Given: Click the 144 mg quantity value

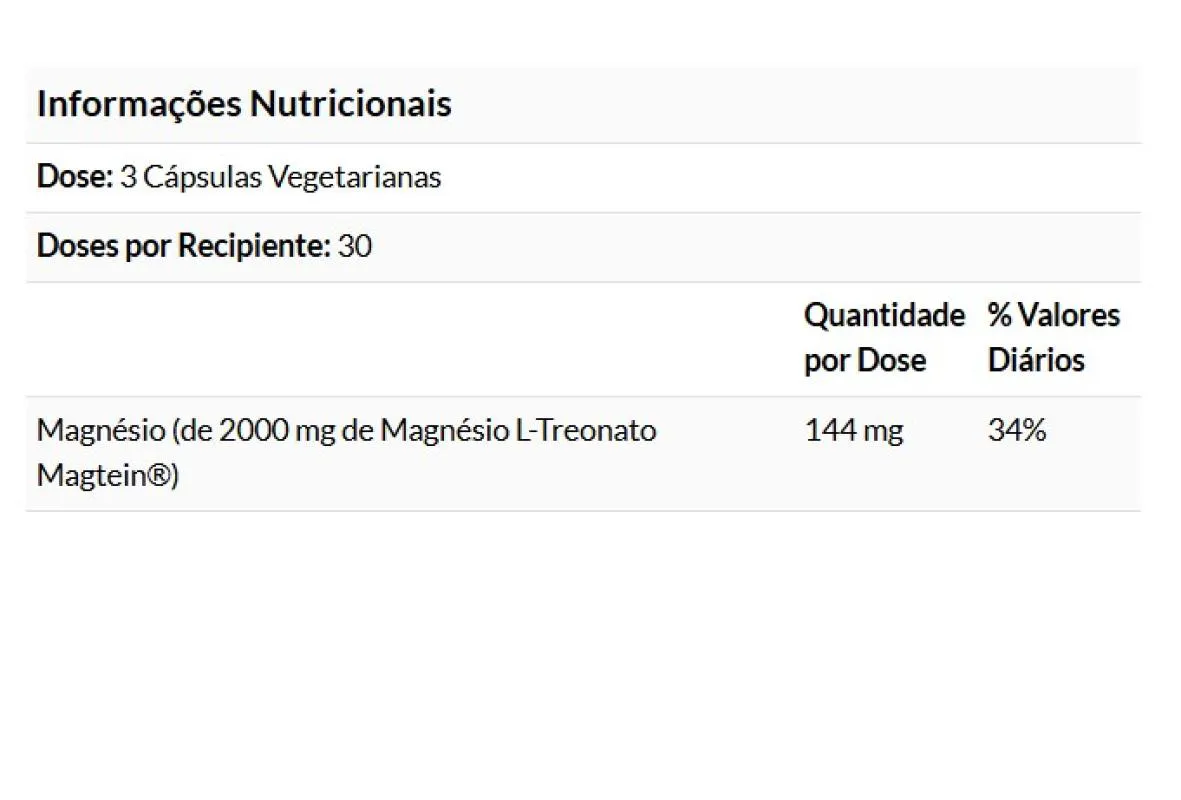Looking at the screenshot, I should pyautogui.click(x=853, y=431).
